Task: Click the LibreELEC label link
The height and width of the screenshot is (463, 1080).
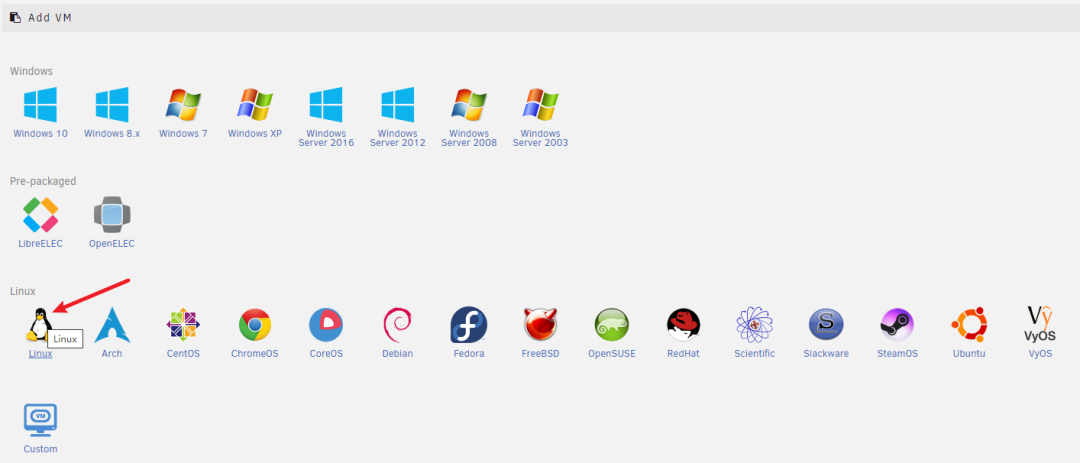Action: click(40, 243)
